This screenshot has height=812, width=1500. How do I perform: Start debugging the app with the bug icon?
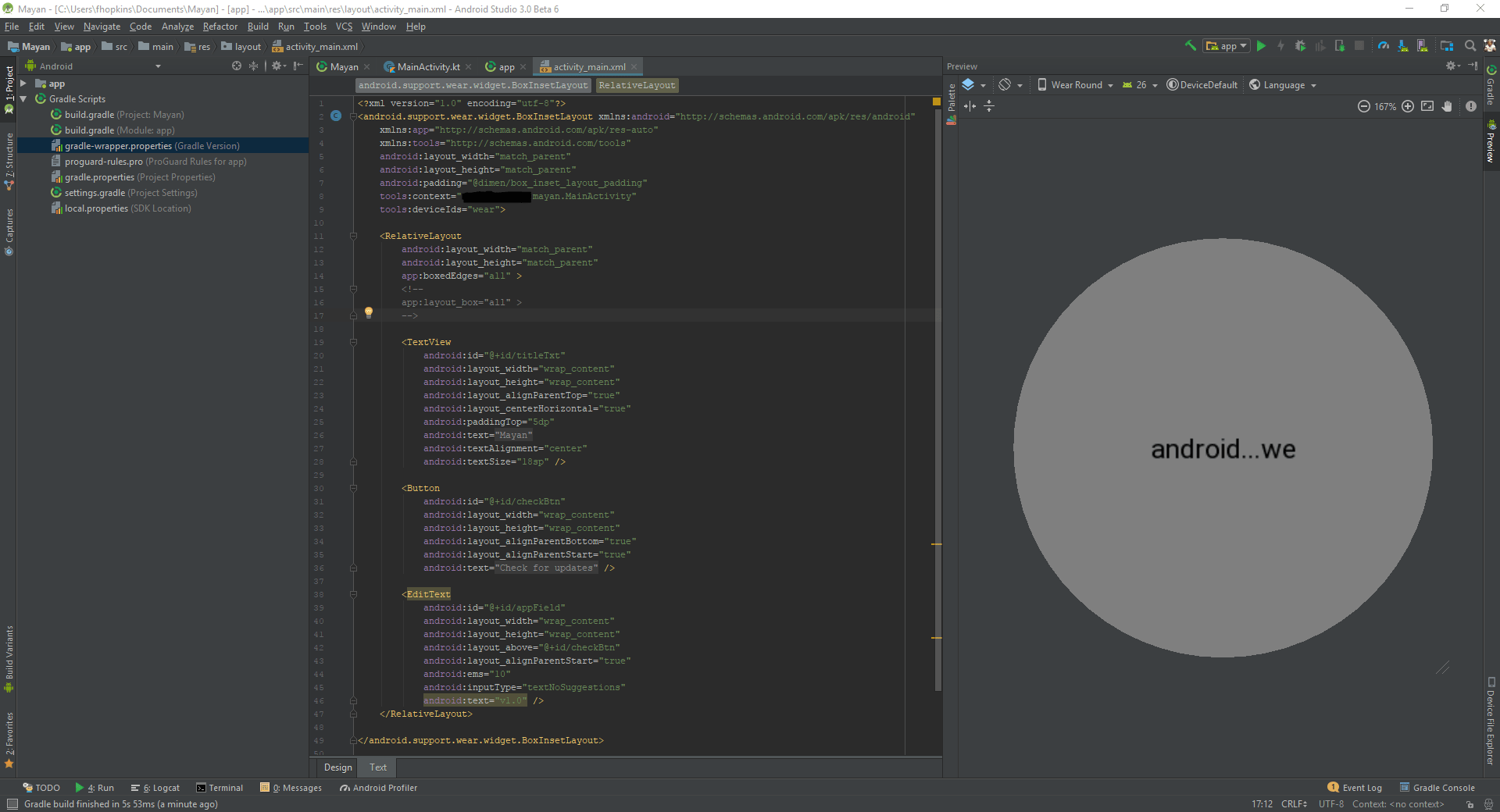pyautogui.click(x=1300, y=46)
